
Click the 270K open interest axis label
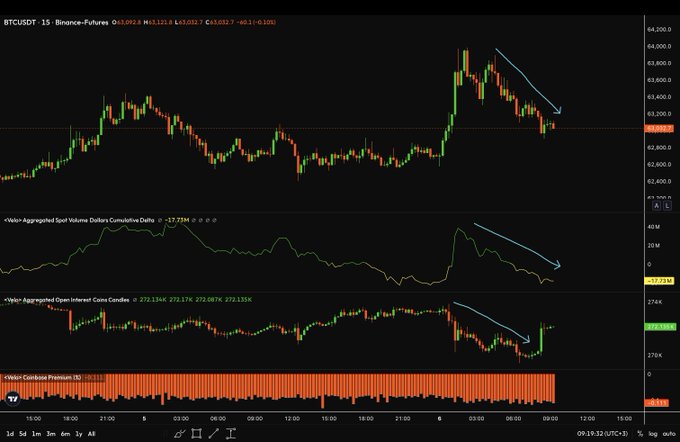655,355
